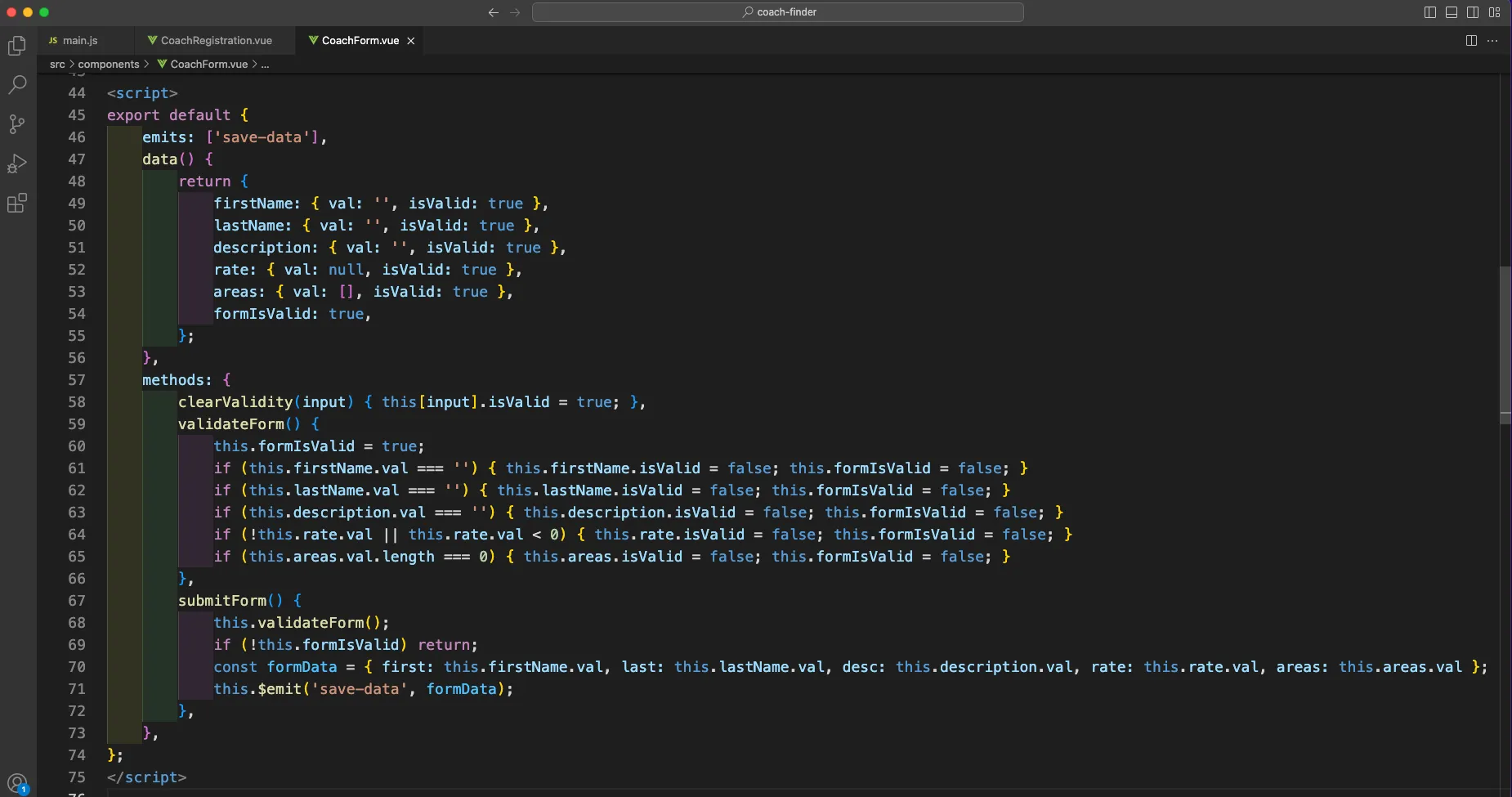Click validateForm method definition on line 59
Viewport: 1512px width, 797px height.
click(x=231, y=424)
